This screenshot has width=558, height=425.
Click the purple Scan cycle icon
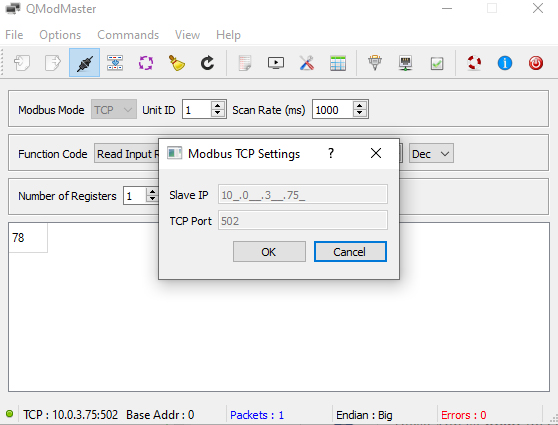(x=146, y=63)
